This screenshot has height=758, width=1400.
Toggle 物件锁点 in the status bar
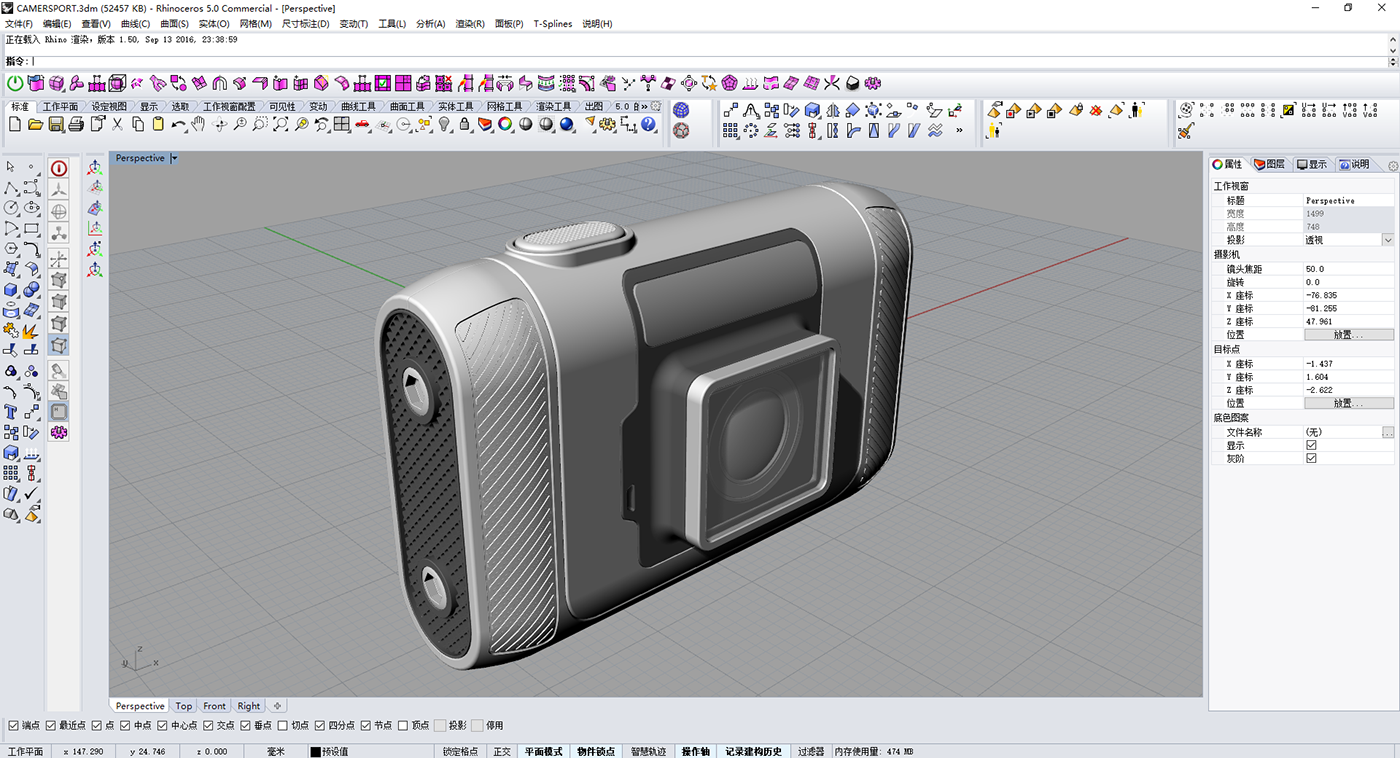click(x=595, y=750)
